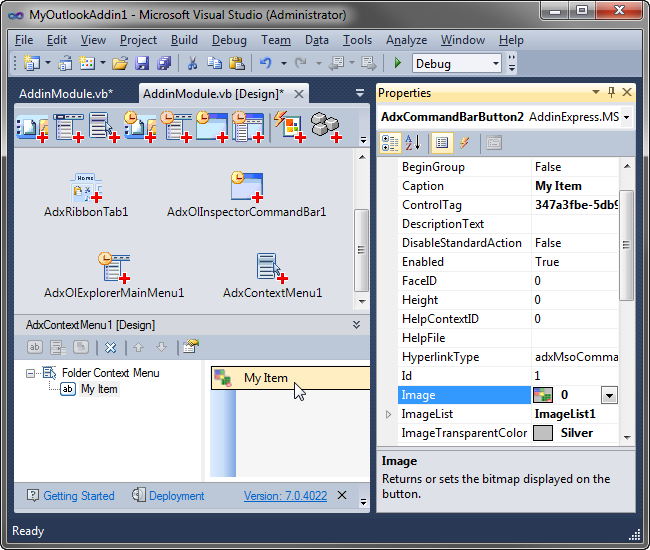650x550 pixels.
Task: Click the Open File folder icon
Action: tap(120, 63)
